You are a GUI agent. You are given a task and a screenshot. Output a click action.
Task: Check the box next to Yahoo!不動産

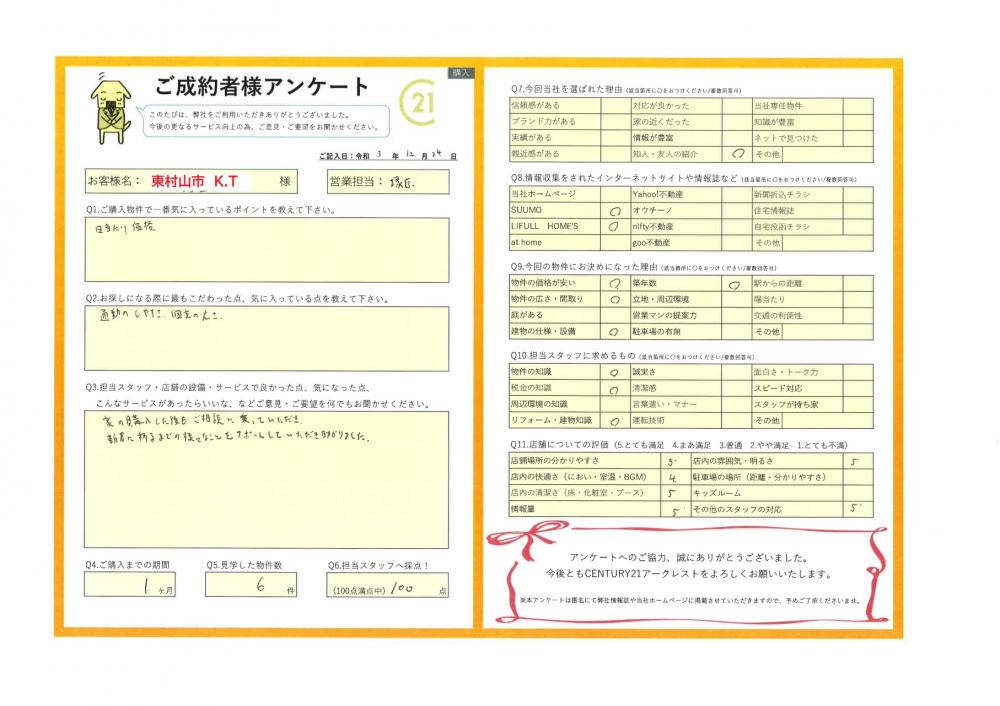[x=736, y=194]
